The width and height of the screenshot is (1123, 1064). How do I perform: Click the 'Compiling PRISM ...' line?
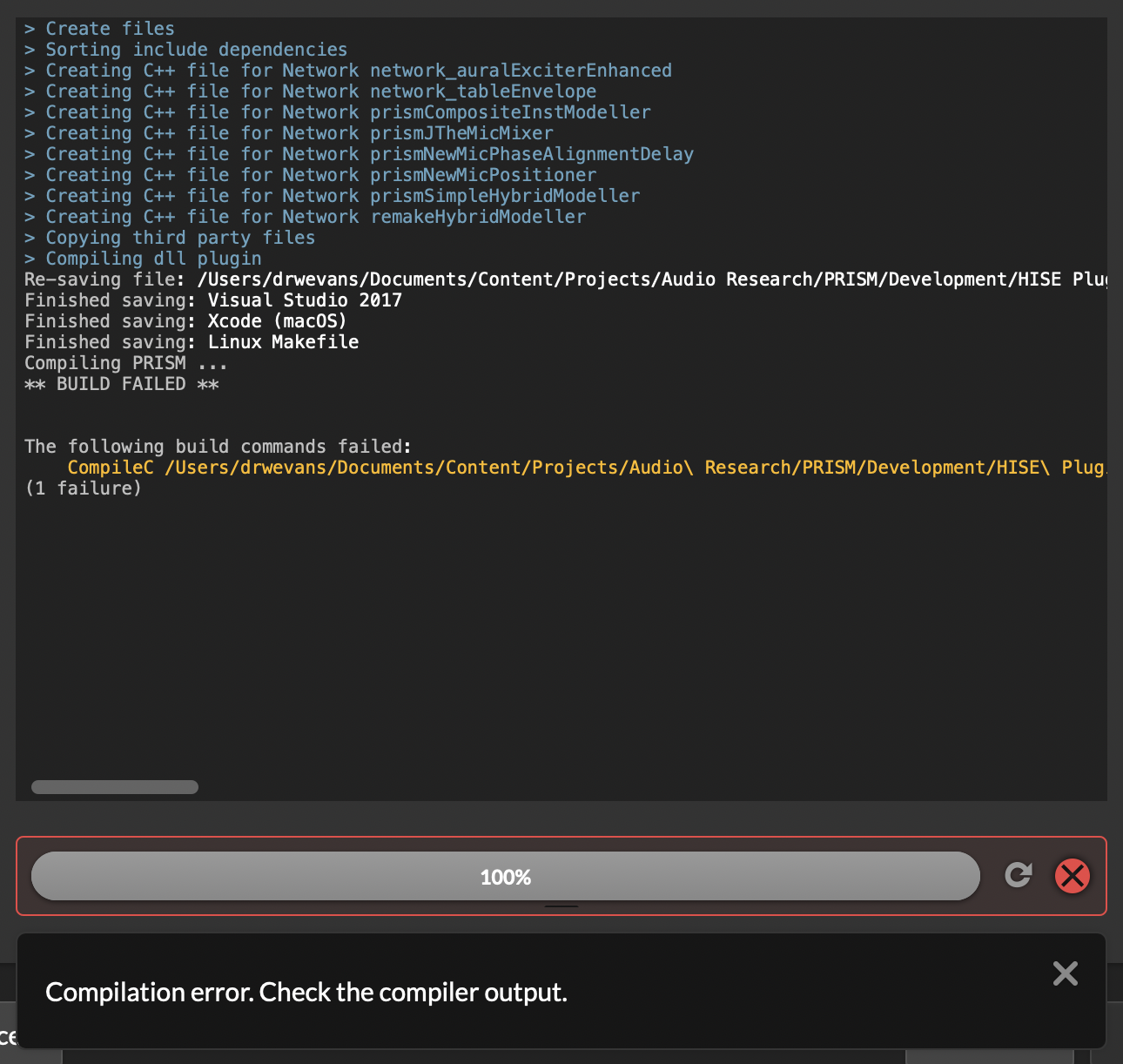click(x=126, y=363)
